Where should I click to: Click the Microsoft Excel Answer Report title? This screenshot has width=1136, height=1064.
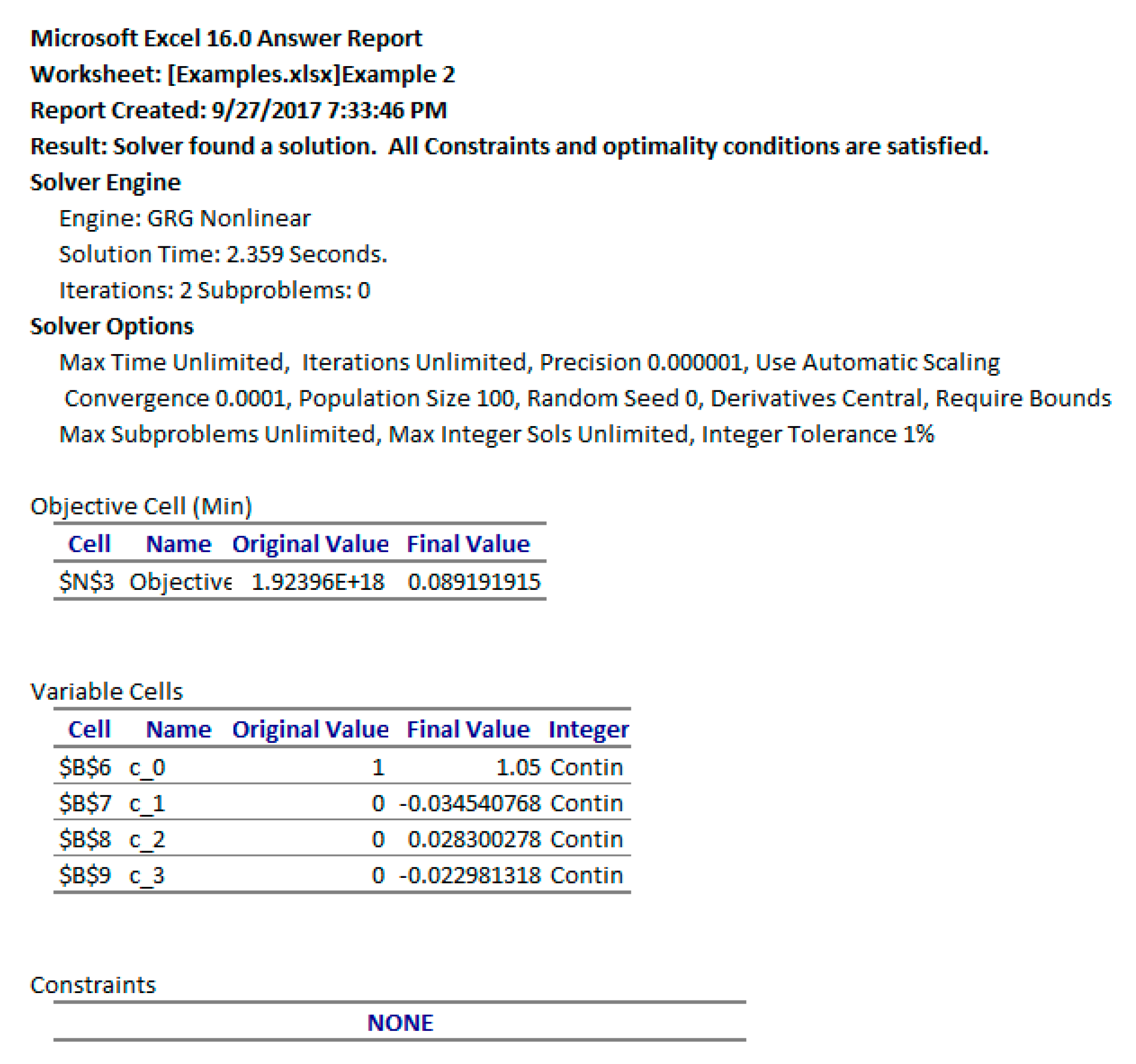(226, 38)
